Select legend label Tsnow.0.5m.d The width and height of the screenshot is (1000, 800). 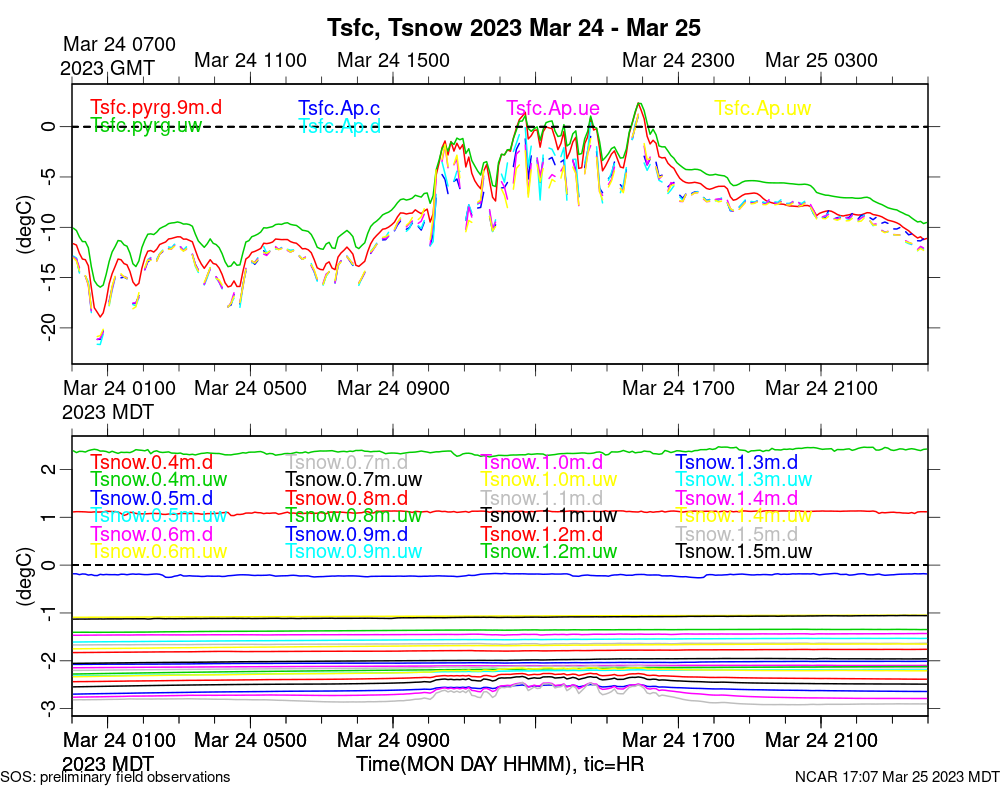point(151,498)
